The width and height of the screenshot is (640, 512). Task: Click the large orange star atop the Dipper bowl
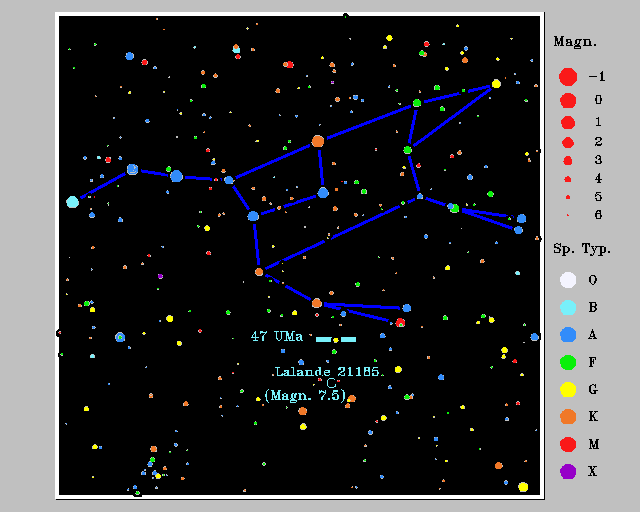pos(318,141)
